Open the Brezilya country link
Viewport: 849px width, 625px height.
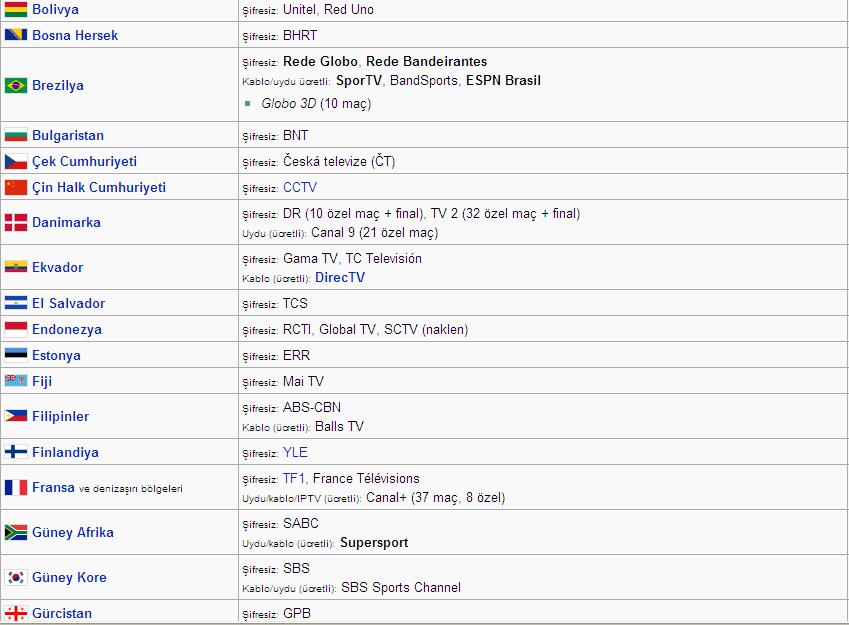click(58, 85)
